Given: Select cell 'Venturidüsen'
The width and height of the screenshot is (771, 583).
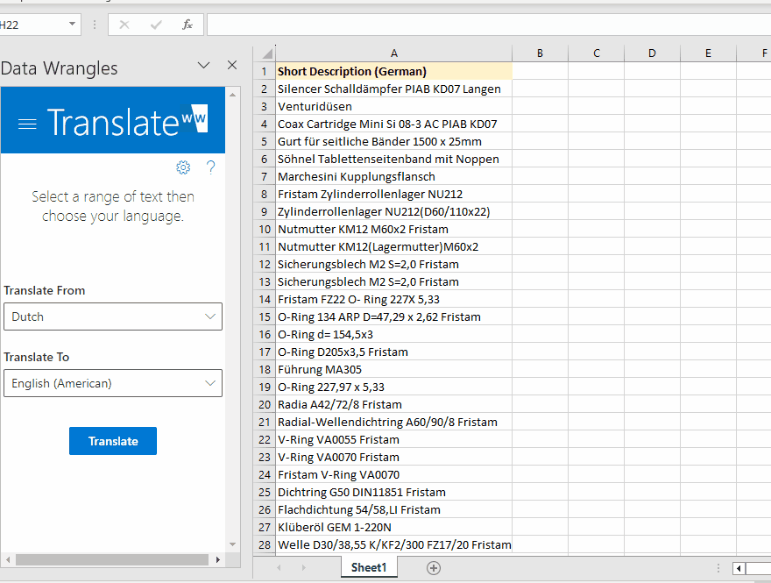Looking at the screenshot, I should (x=394, y=106).
